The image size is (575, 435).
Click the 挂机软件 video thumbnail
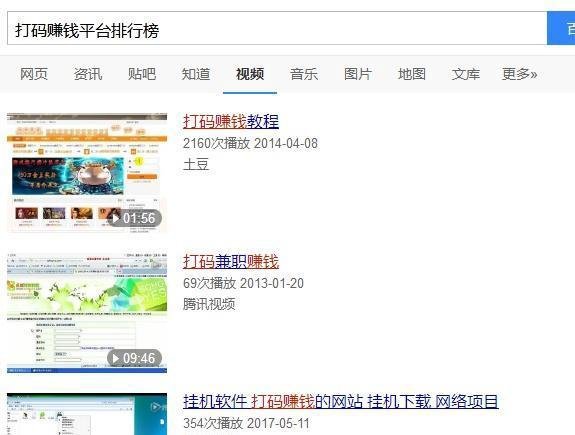[x=87, y=414]
